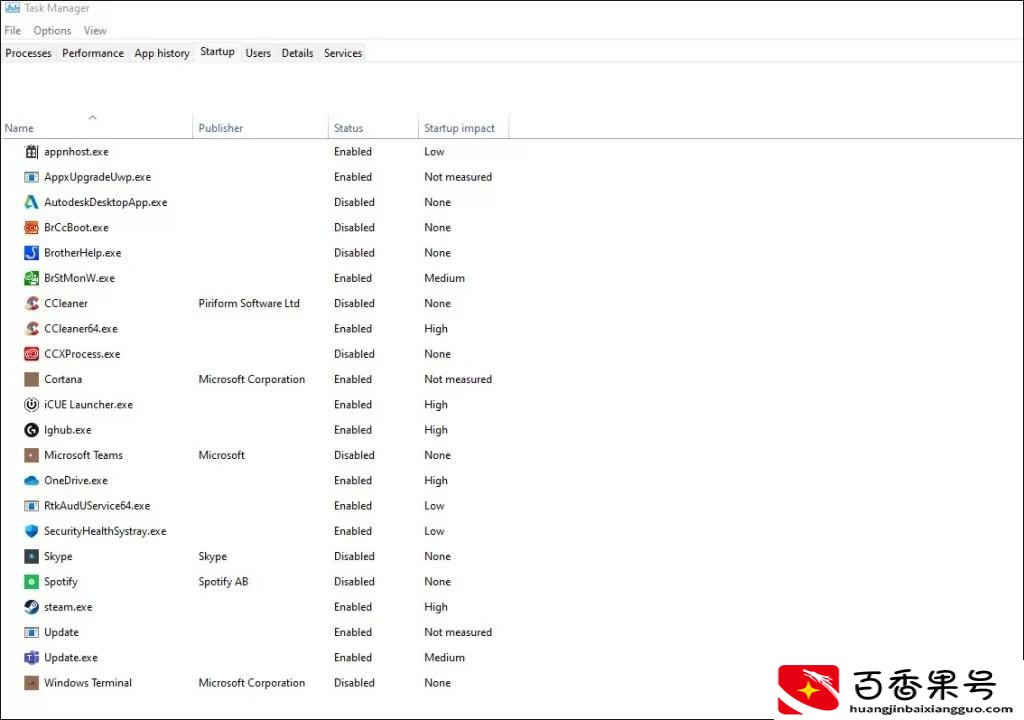This screenshot has width=1024, height=720.
Task: Click the Enabled status of steam.exe
Action: [353, 607]
